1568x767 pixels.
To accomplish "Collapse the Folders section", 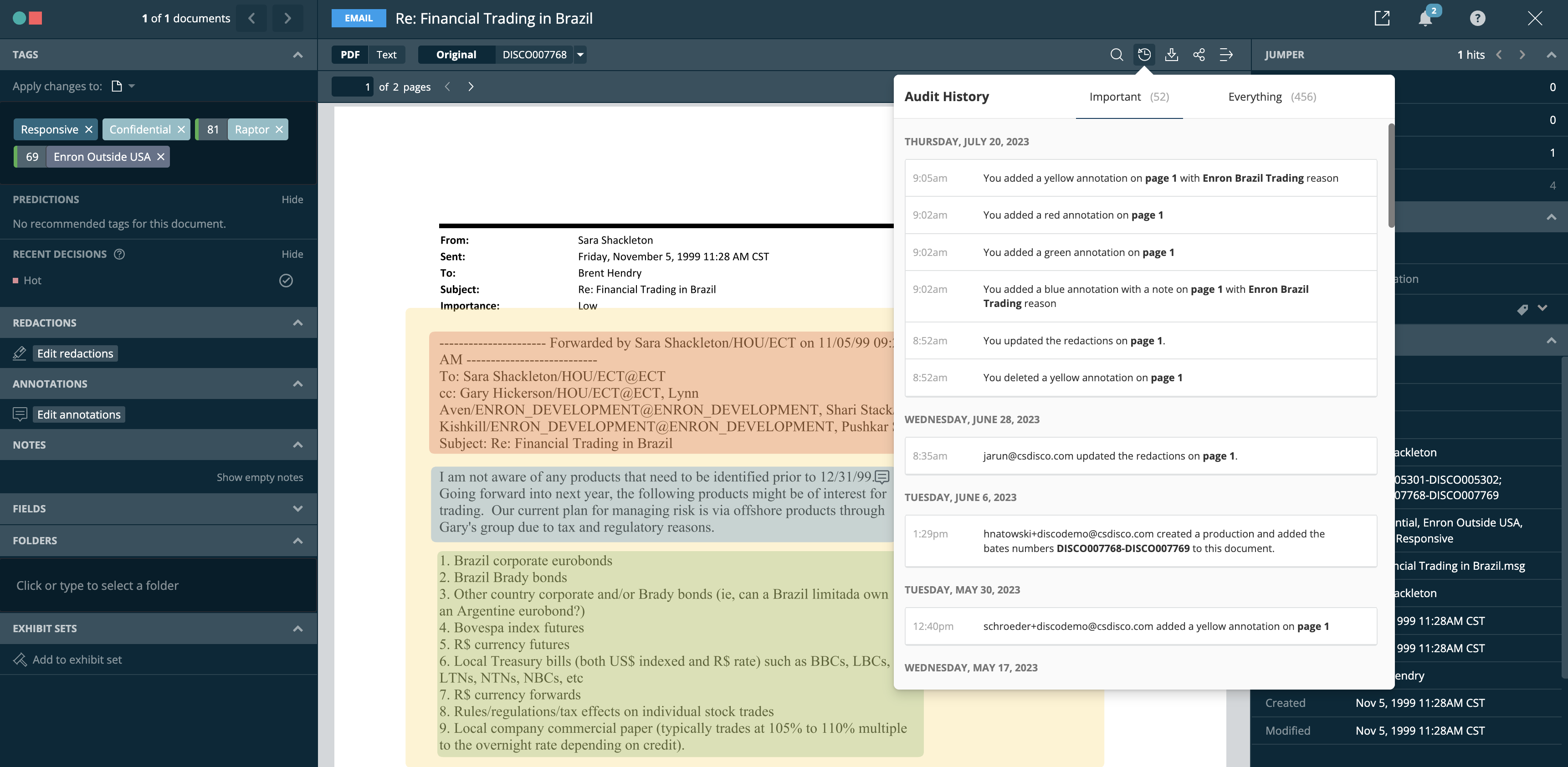I will (x=297, y=541).
